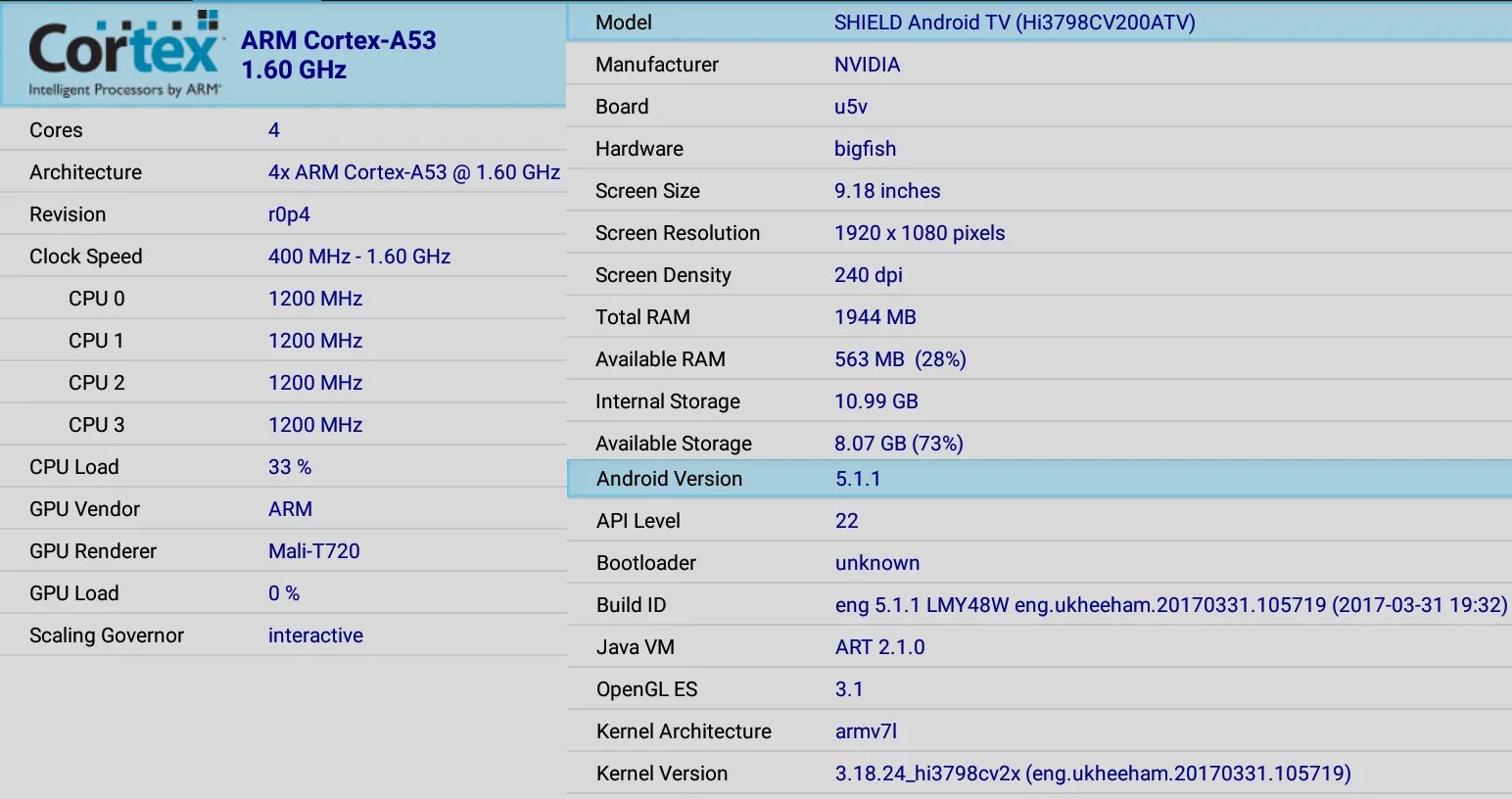Viewport: 1512px width, 799px height.
Task: Select the CPU 1 row
Action: 283,341
